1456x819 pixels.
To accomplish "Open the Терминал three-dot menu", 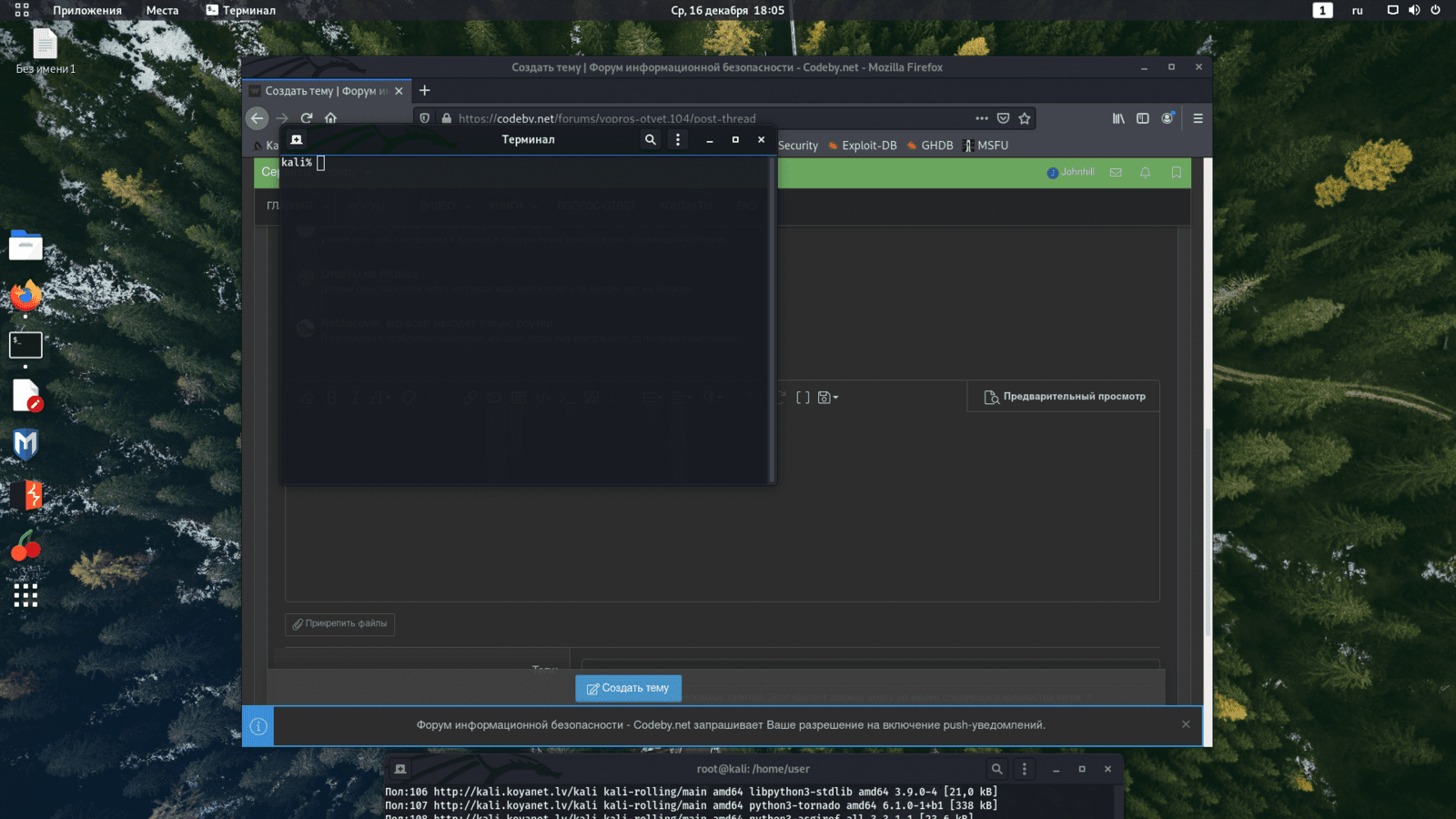I will pyautogui.click(x=677, y=139).
